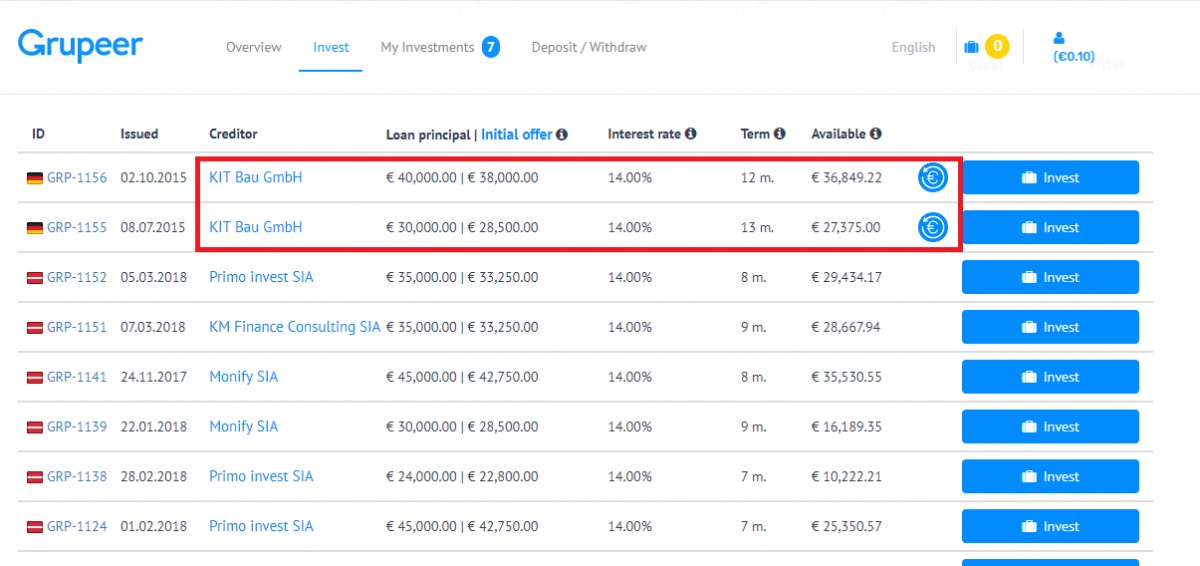1200x566 pixels.
Task: Invest in the GRP-1139 Monify loan
Action: (1050, 427)
